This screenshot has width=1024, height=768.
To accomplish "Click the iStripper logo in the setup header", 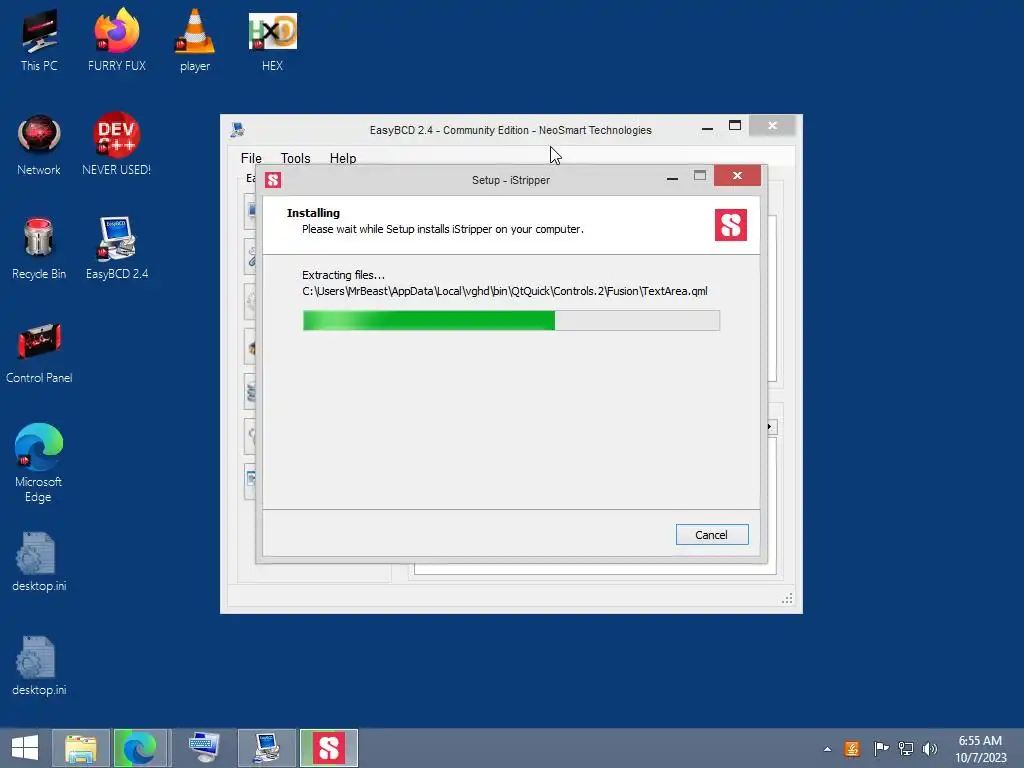I will [x=731, y=225].
